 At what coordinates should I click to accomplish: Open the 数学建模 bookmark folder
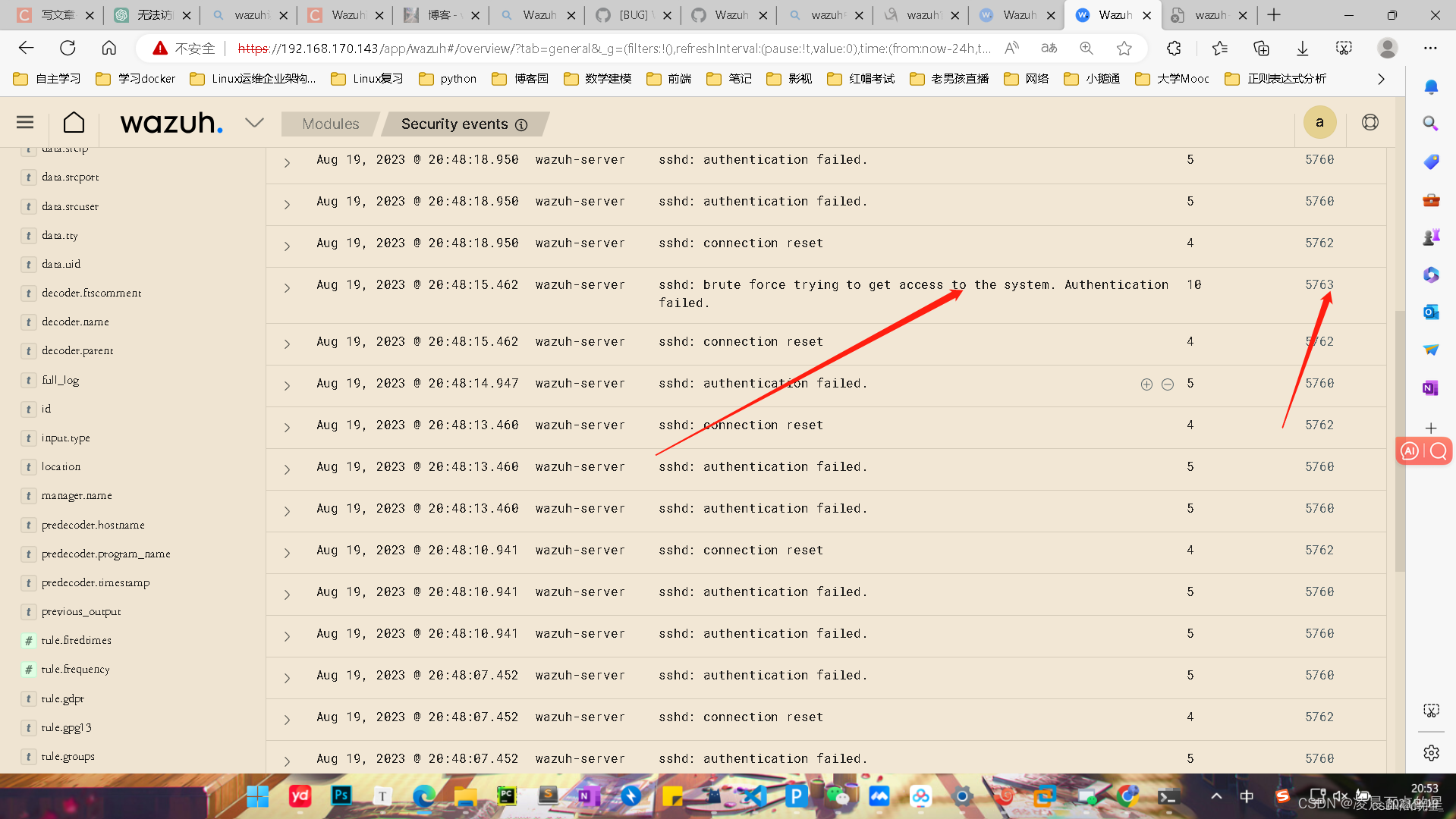point(598,78)
